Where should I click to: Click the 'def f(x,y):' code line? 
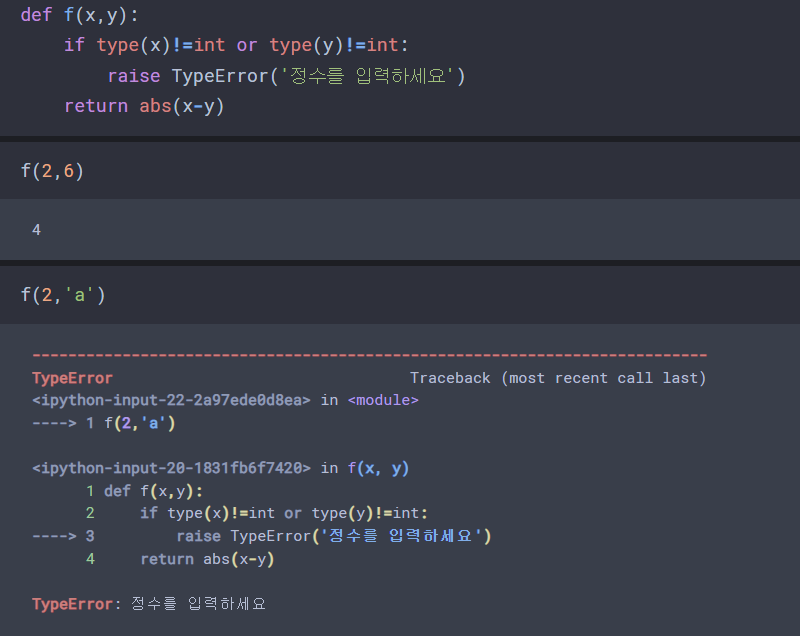click(79, 15)
